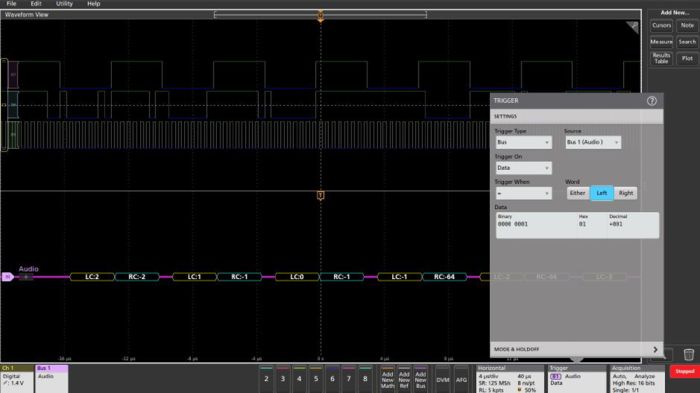
Task: Open the Edit menu
Action: pos(36,4)
